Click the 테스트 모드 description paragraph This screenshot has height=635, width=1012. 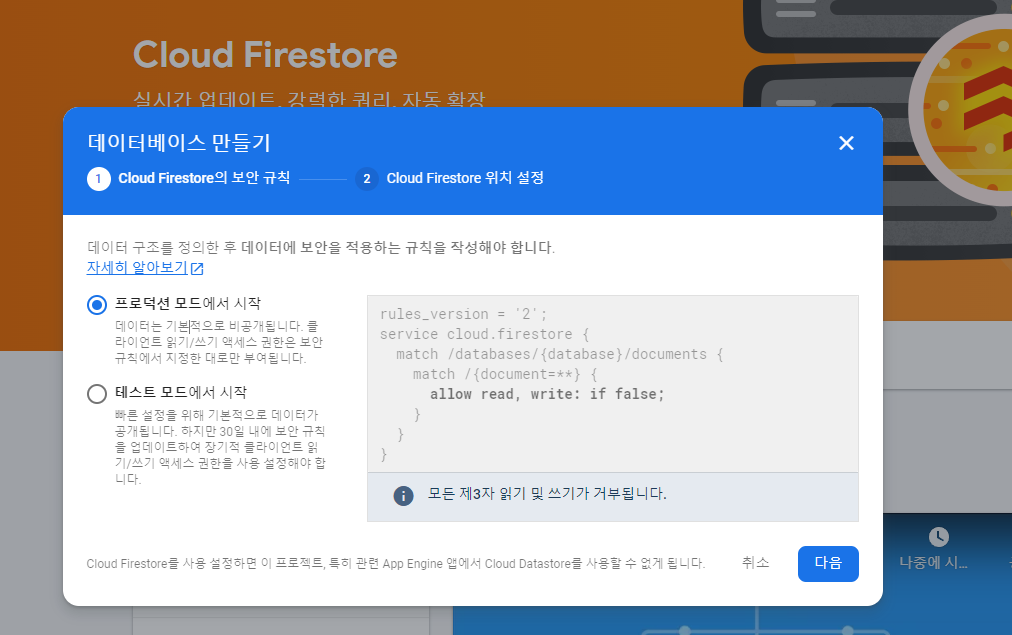pos(220,447)
